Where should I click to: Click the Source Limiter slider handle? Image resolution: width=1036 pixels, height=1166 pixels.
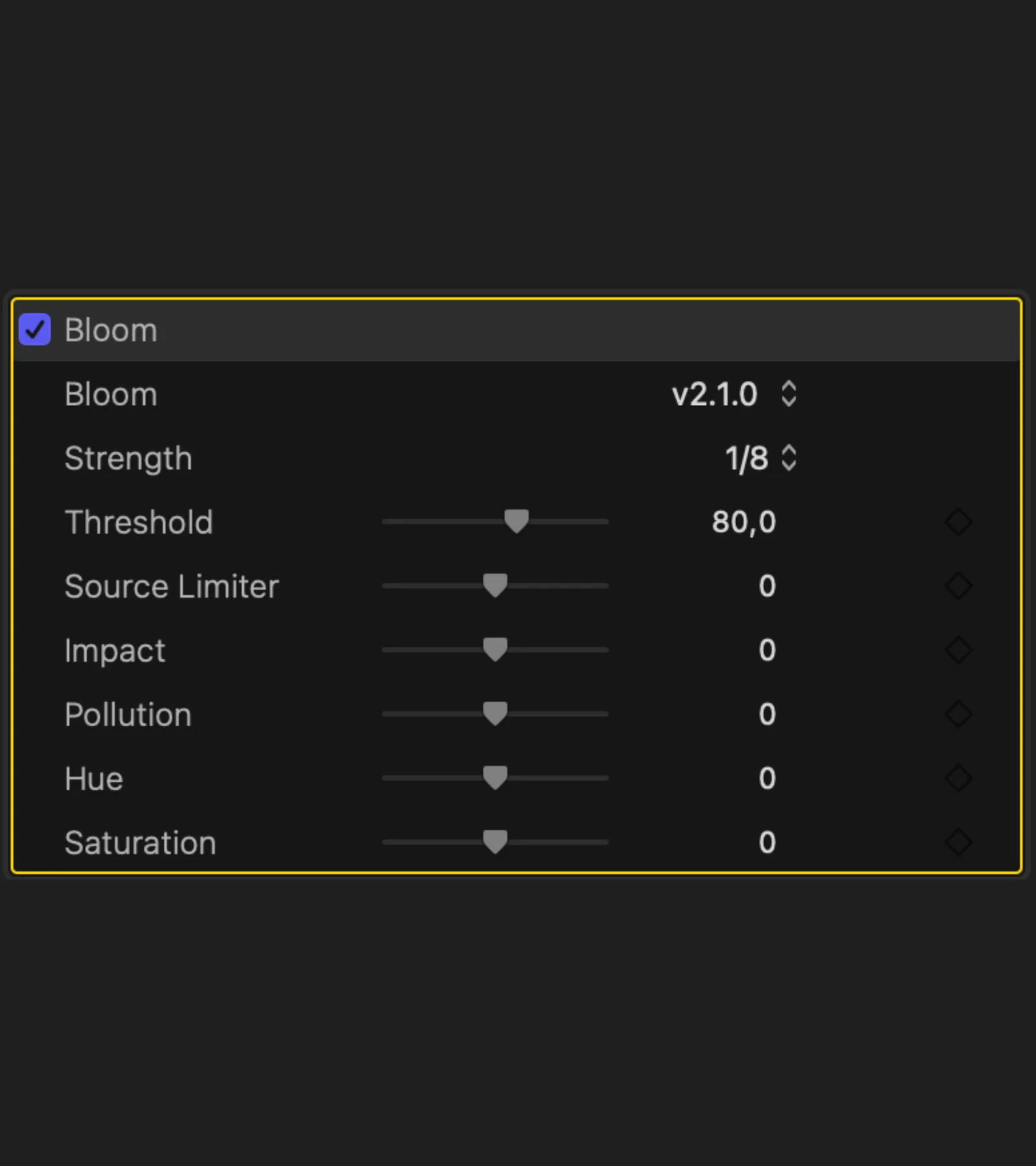click(495, 585)
